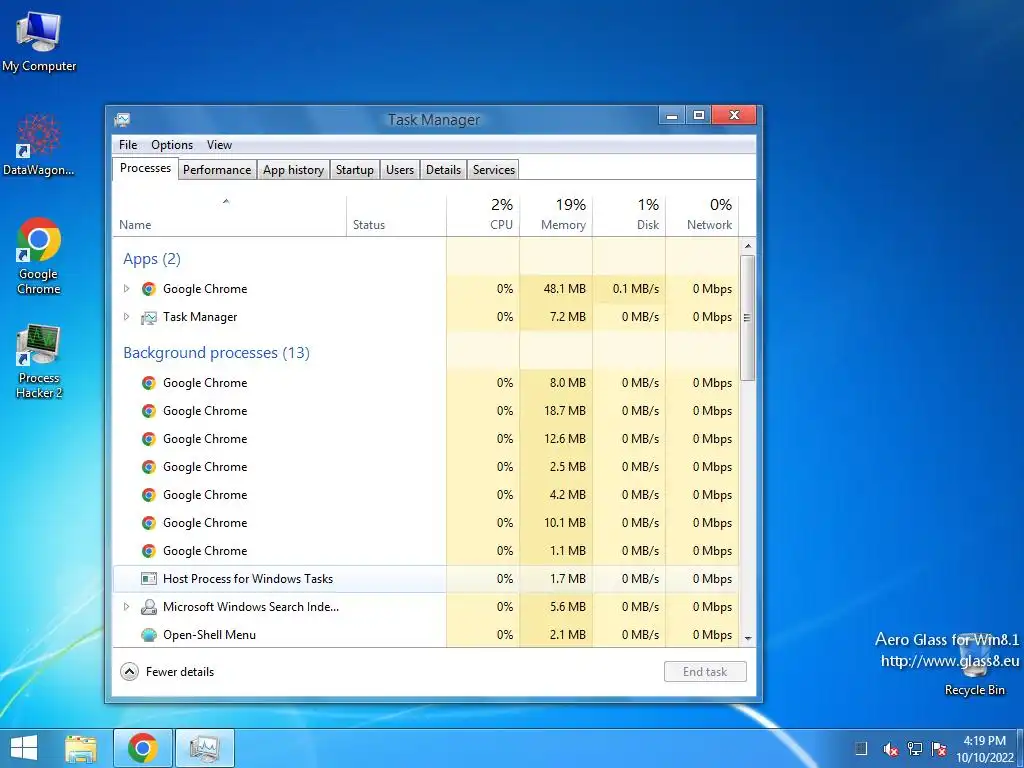Open the Startup tab
The image size is (1024, 768).
(x=355, y=170)
